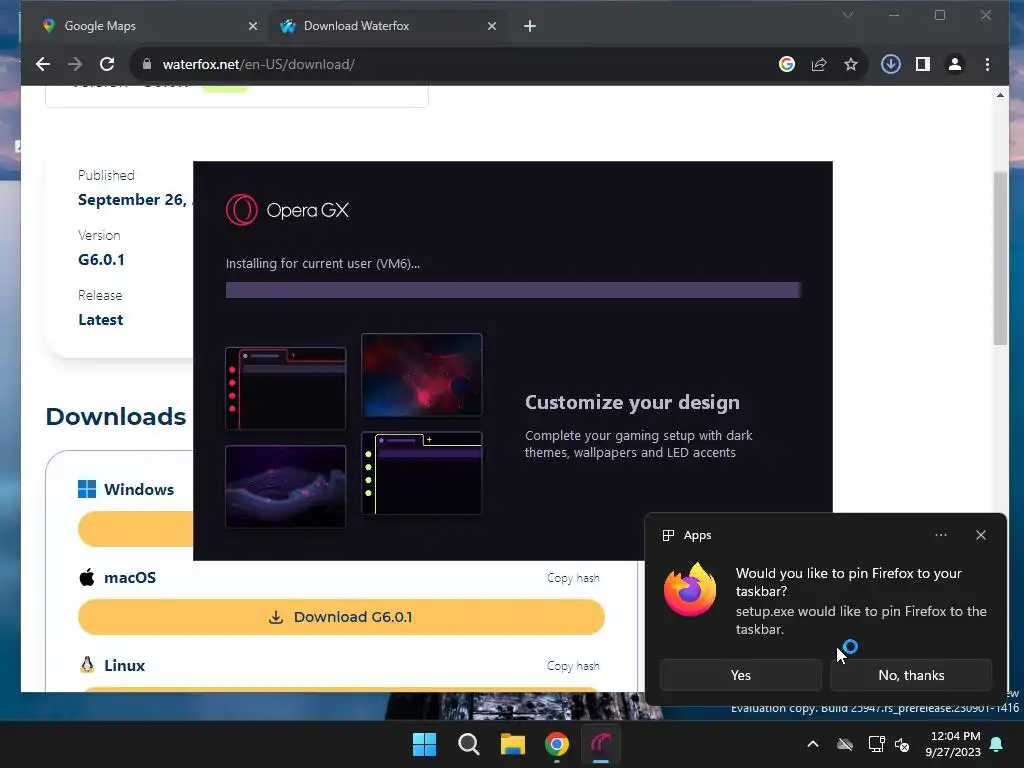
Task: Click the 'Downloads' heading
Action: click(116, 417)
